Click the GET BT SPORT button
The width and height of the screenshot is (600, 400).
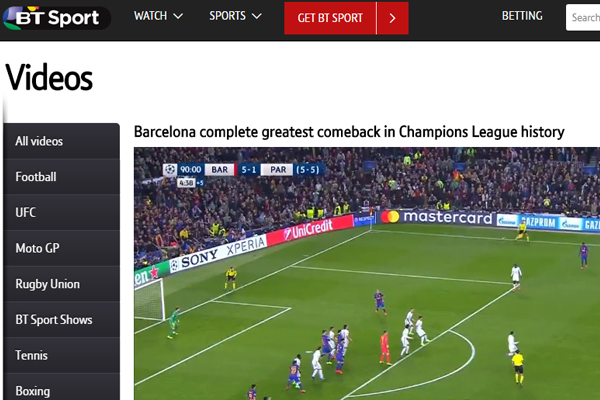click(x=330, y=18)
